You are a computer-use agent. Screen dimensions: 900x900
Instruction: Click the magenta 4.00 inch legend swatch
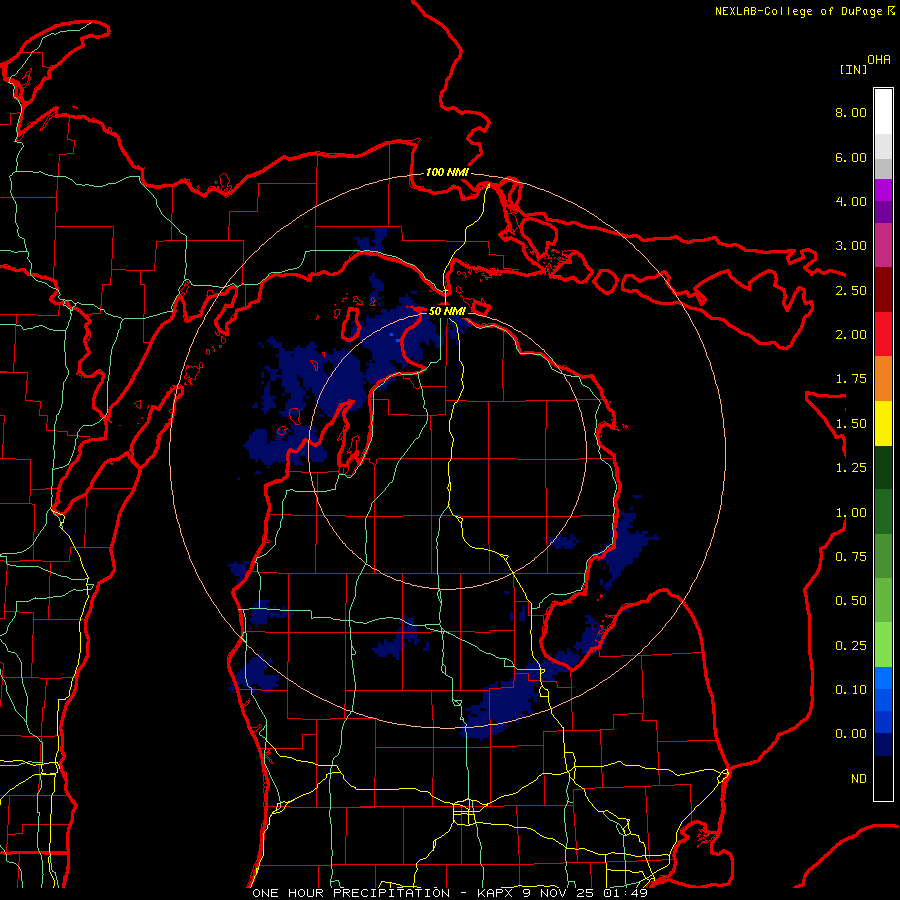[883, 190]
